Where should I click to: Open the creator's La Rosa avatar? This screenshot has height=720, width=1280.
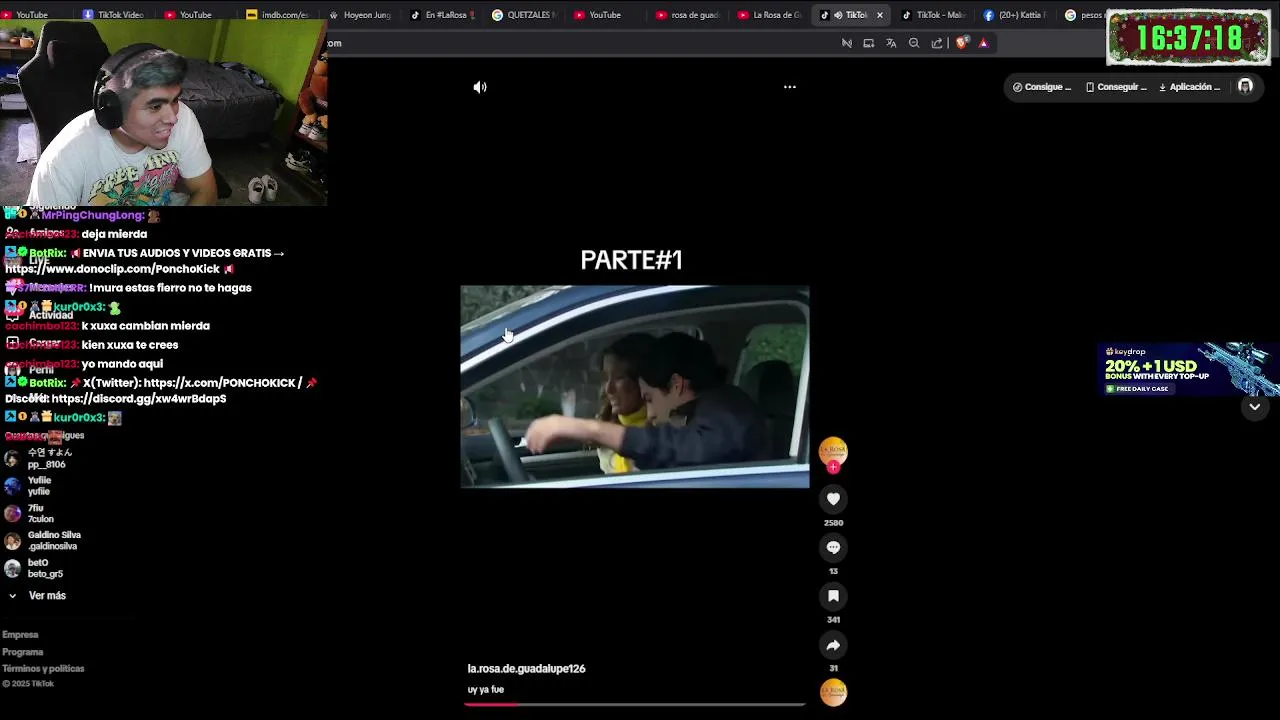click(x=833, y=450)
